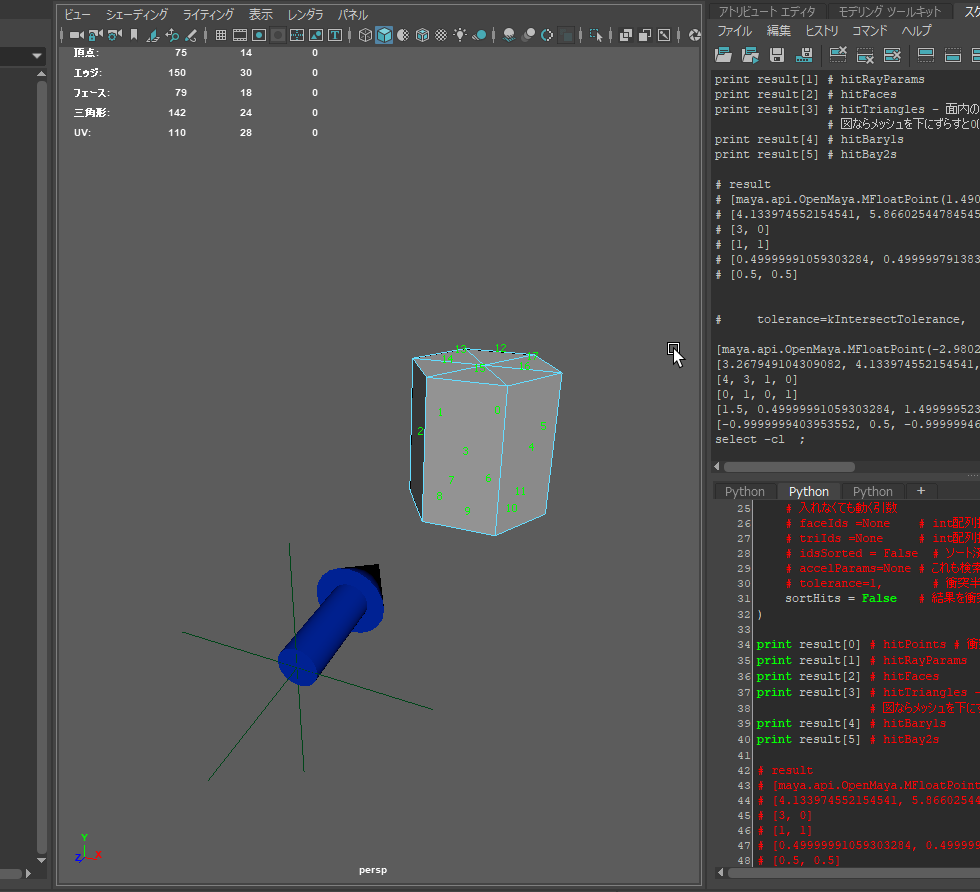Enable smooth shade all display

coord(384,35)
